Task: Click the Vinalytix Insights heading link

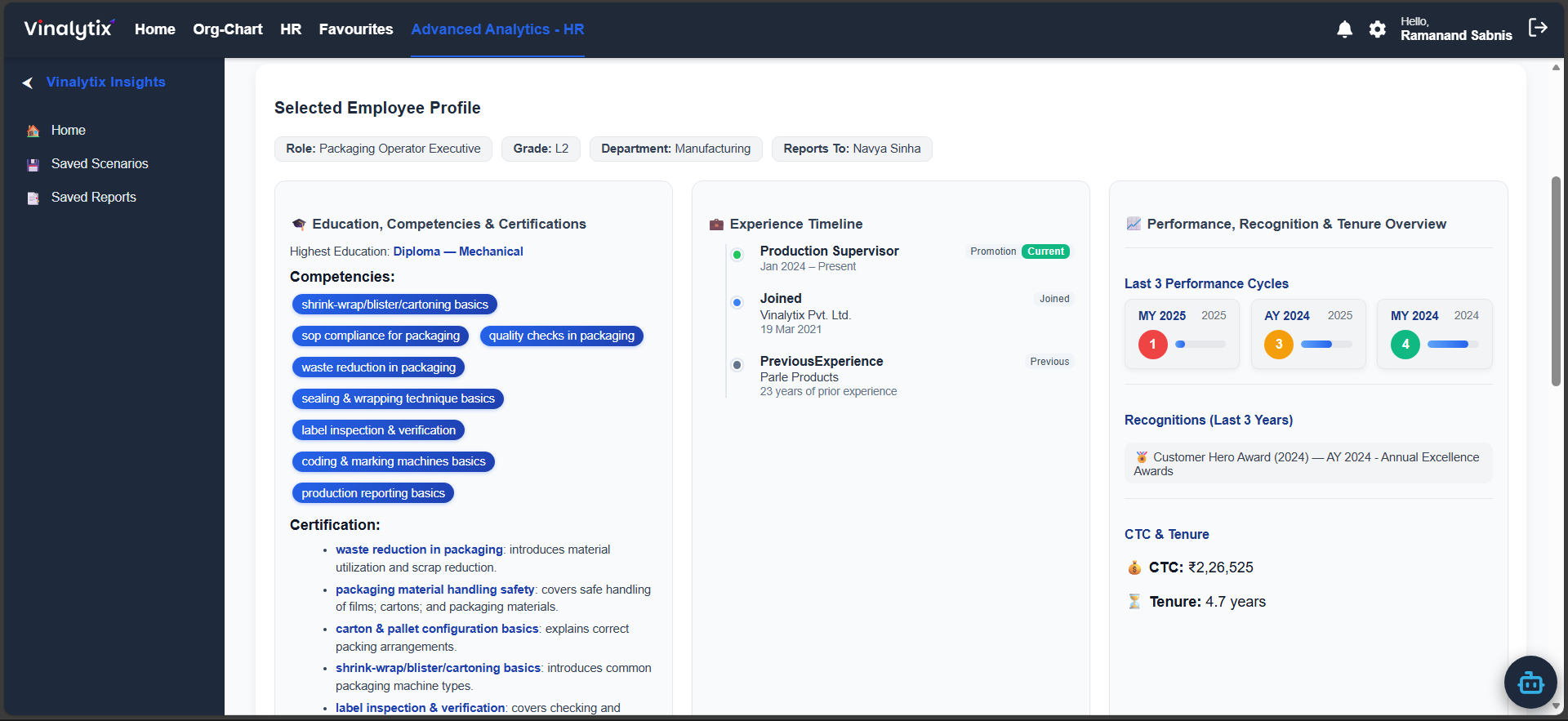Action: click(x=105, y=82)
